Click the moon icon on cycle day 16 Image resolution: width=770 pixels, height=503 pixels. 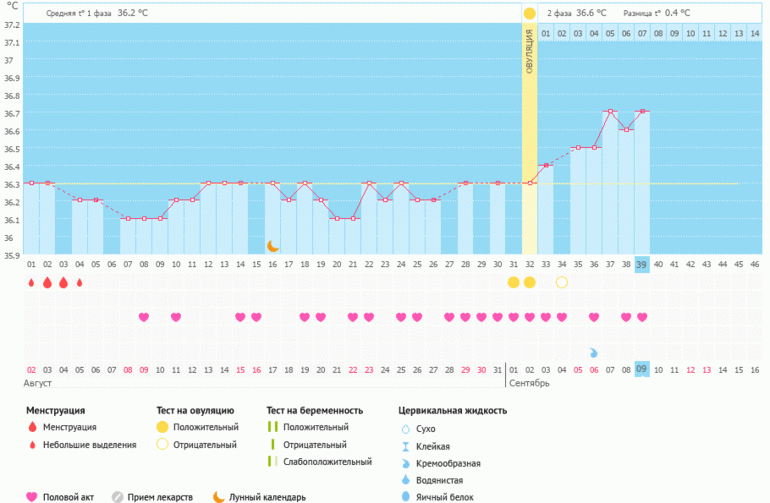pyautogui.click(x=272, y=245)
